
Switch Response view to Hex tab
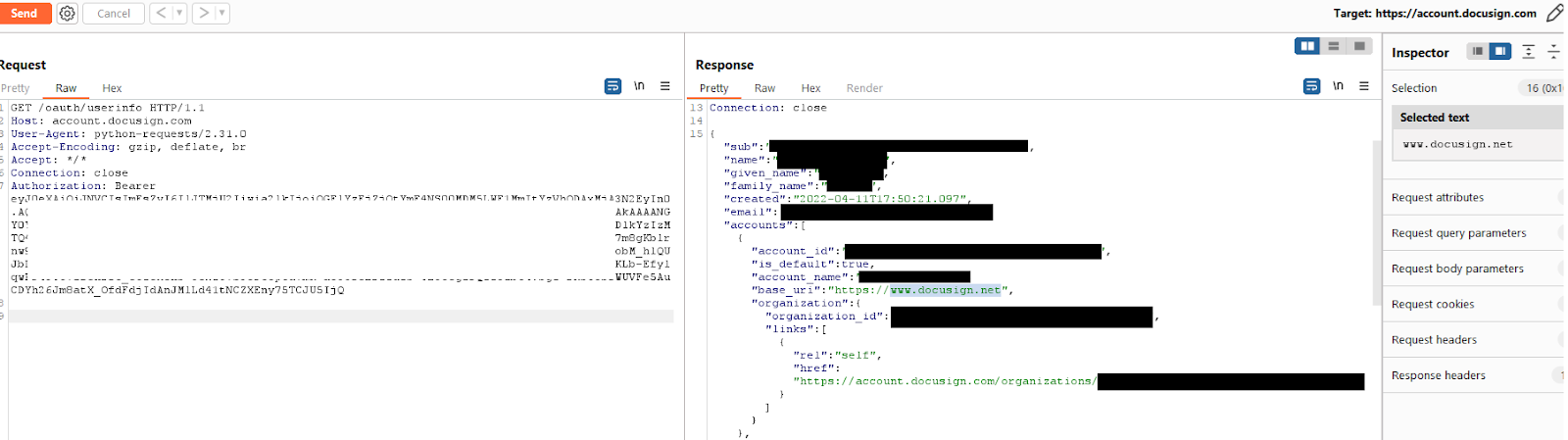click(x=810, y=88)
